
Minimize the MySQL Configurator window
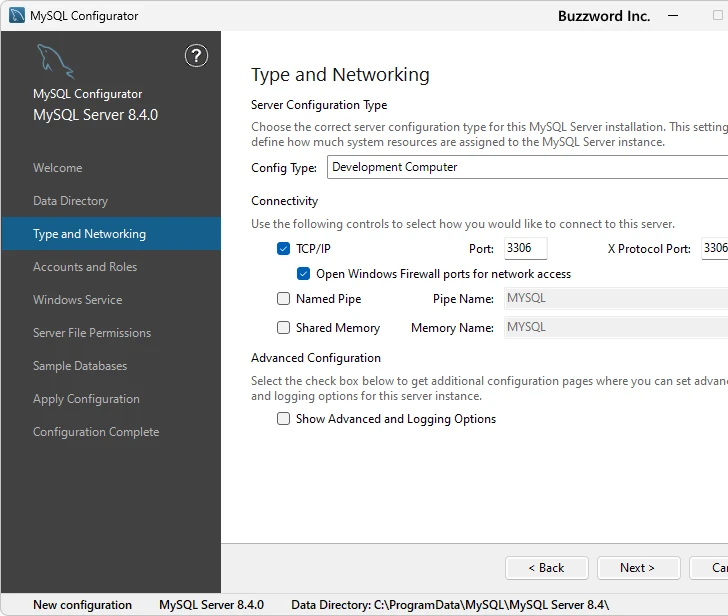coord(673,16)
